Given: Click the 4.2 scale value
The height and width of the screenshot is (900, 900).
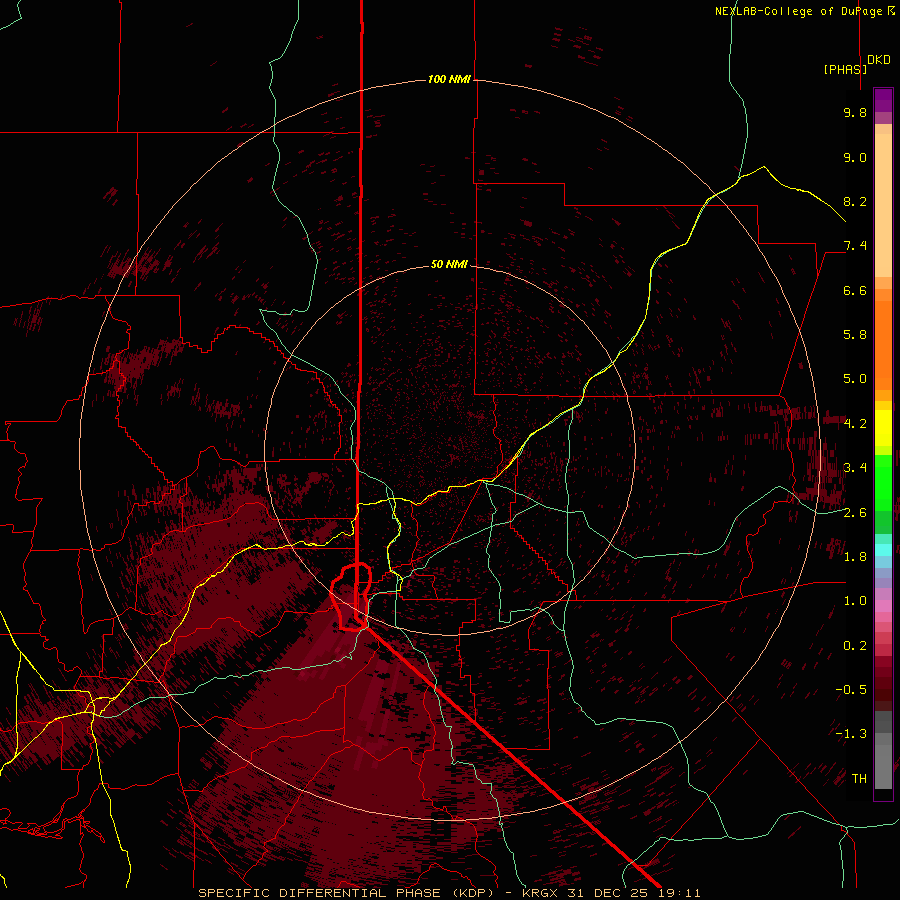Looking at the screenshot, I should click(855, 424).
